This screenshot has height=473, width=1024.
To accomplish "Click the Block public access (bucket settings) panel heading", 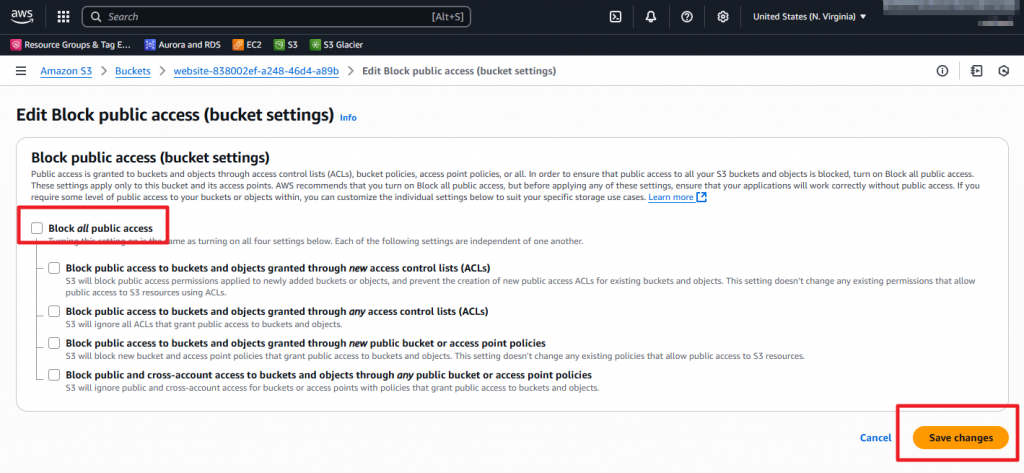I will [151, 157].
